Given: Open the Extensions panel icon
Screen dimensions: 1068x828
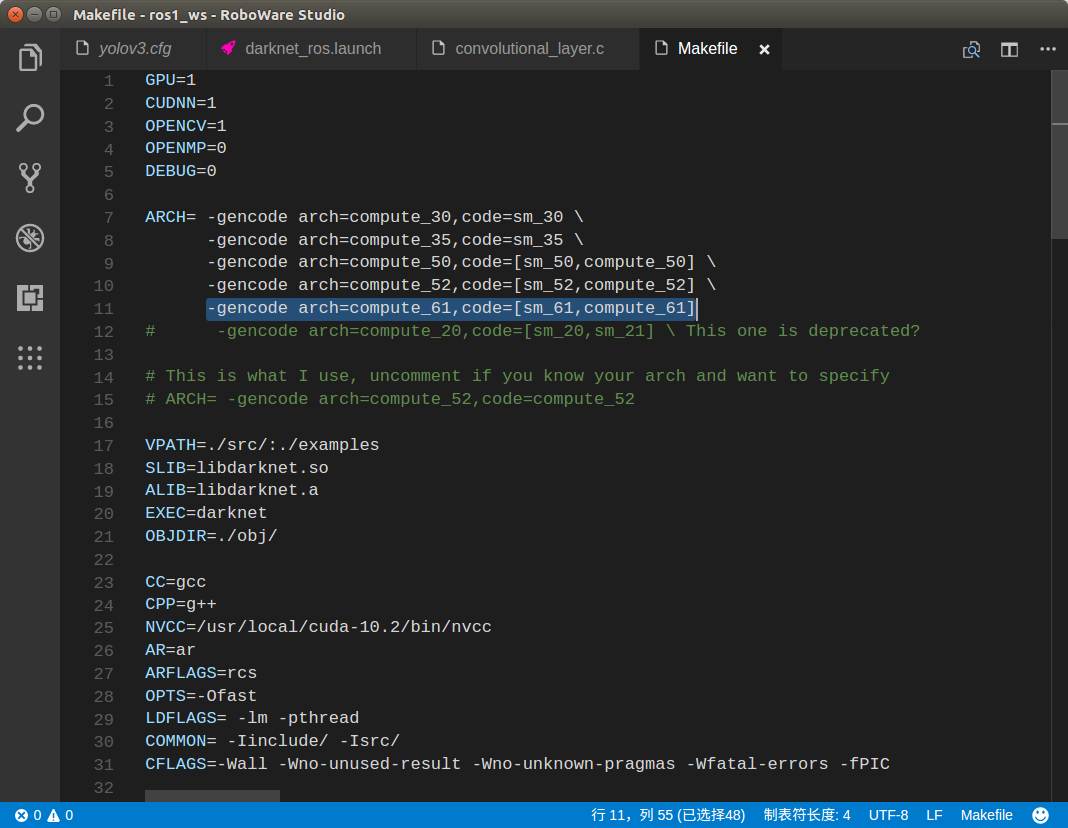Looking at the screenshot, I should tap(30, 298).
